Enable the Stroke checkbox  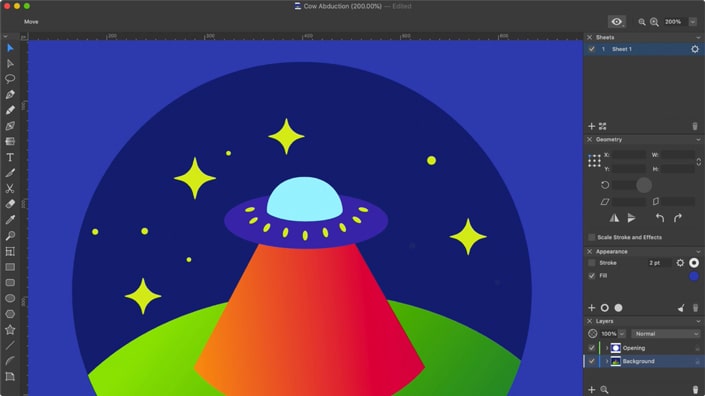point(592,263)
